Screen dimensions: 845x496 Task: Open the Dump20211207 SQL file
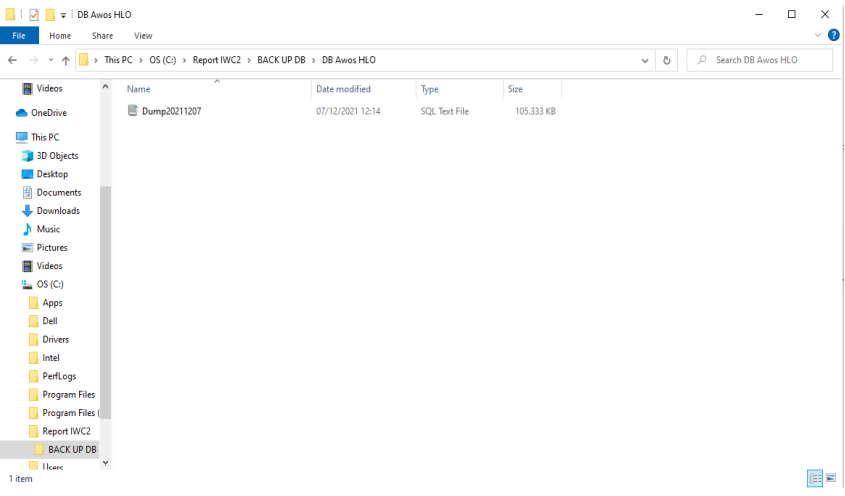171,111
